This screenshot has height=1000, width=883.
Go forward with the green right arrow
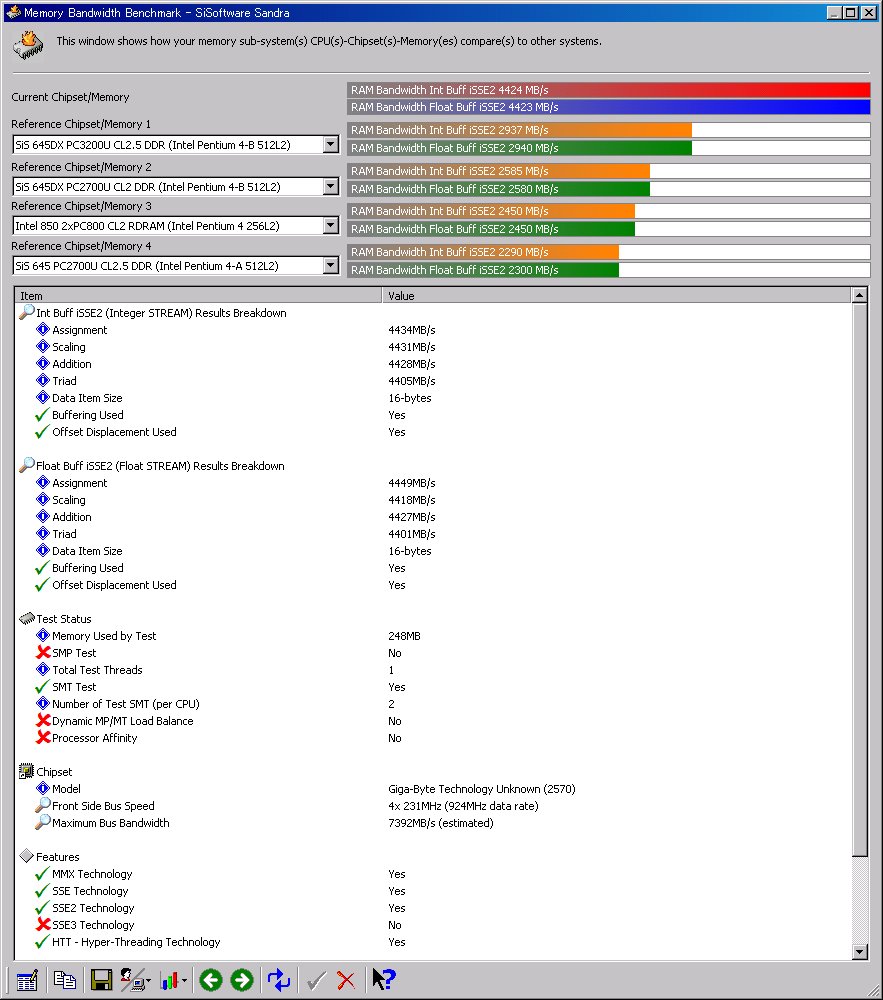[x=242, y=980]
